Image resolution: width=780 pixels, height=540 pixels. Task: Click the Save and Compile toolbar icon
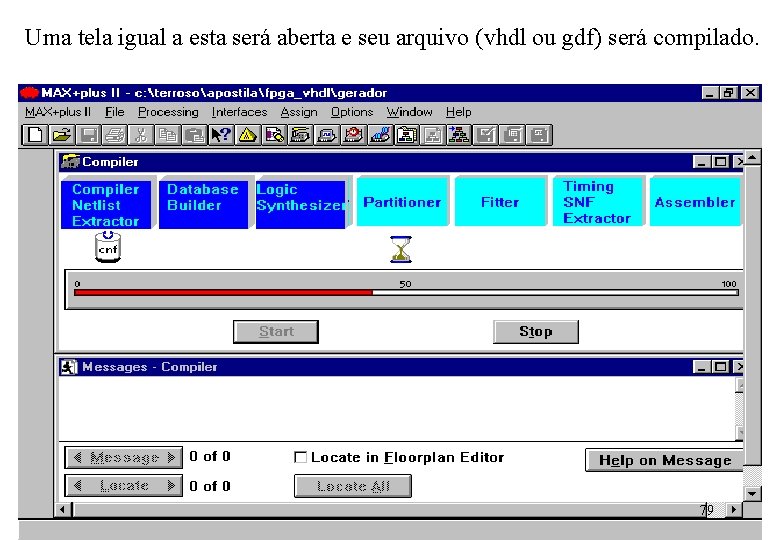click(512, 135)
